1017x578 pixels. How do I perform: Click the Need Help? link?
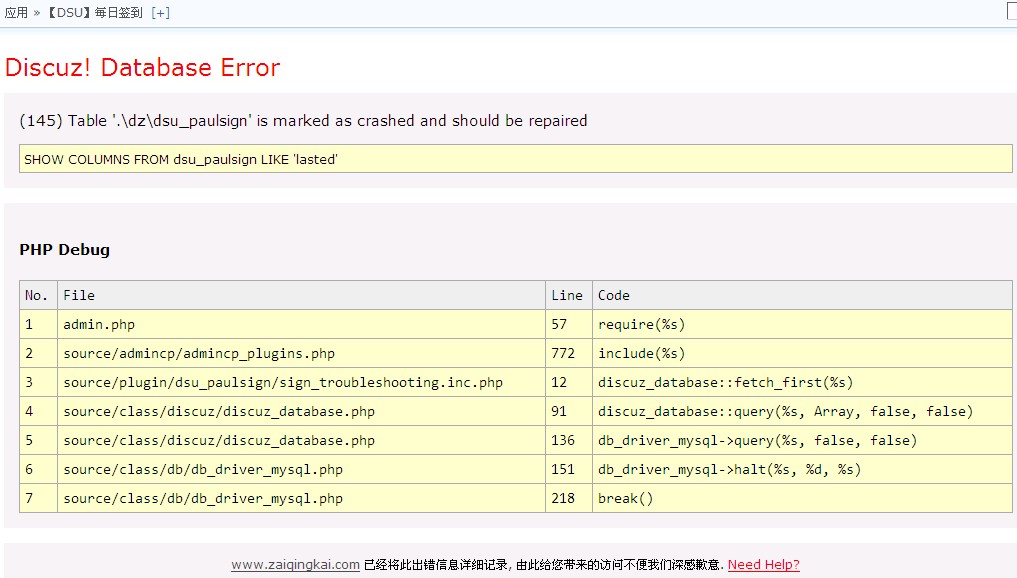pos(763,564)
